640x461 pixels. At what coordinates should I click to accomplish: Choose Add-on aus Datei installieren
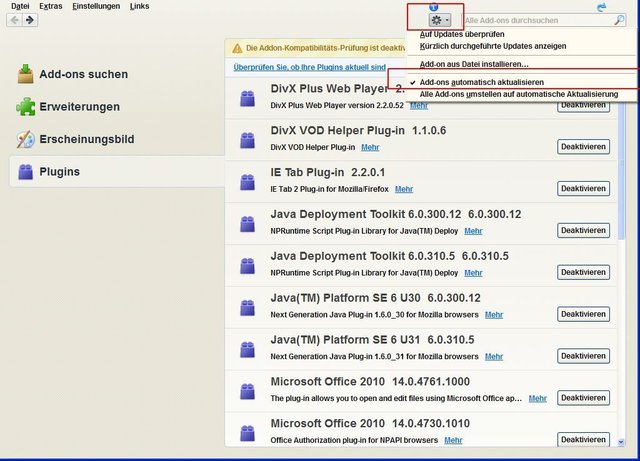474,64
